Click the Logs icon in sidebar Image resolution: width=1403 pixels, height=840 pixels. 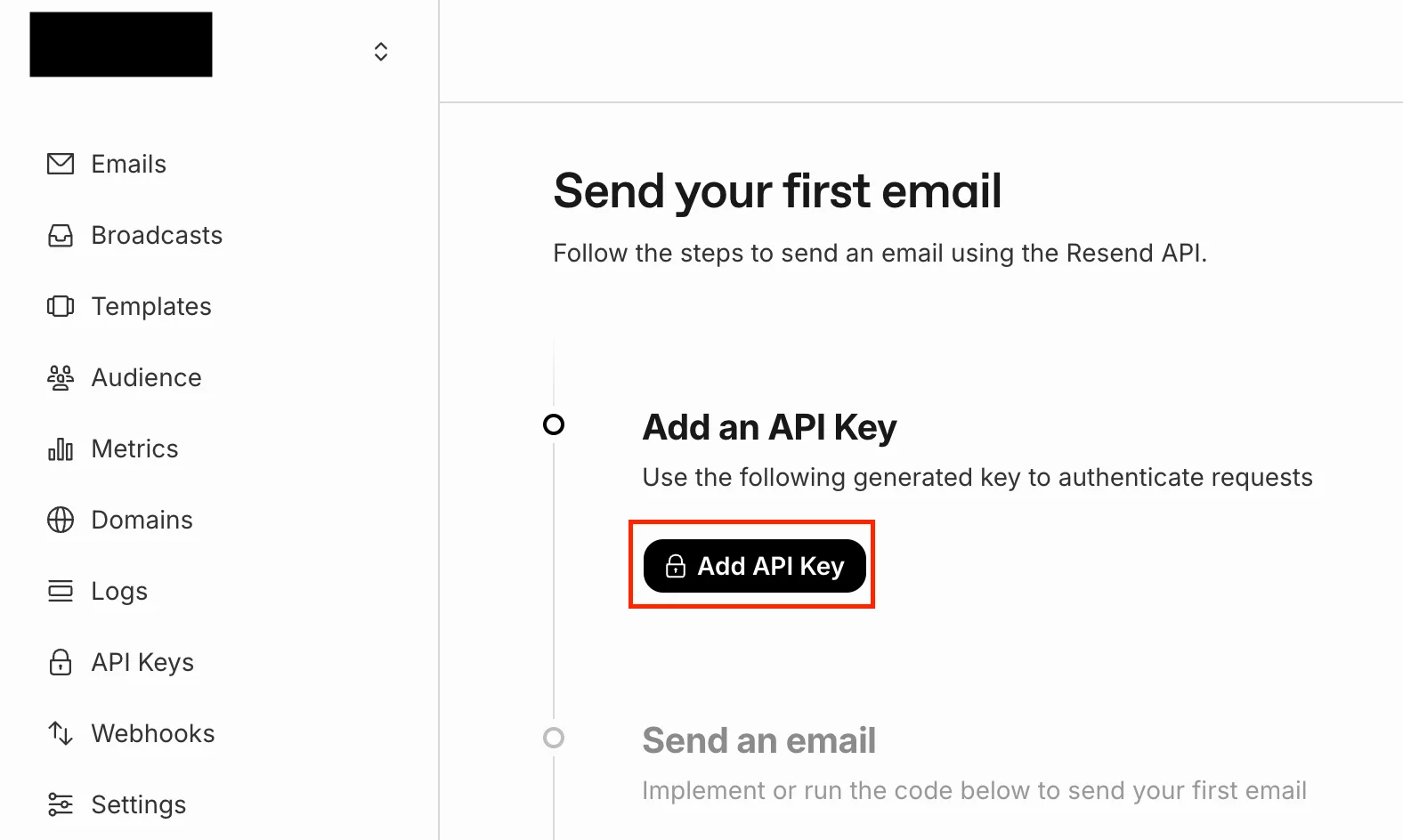point(61,591)
